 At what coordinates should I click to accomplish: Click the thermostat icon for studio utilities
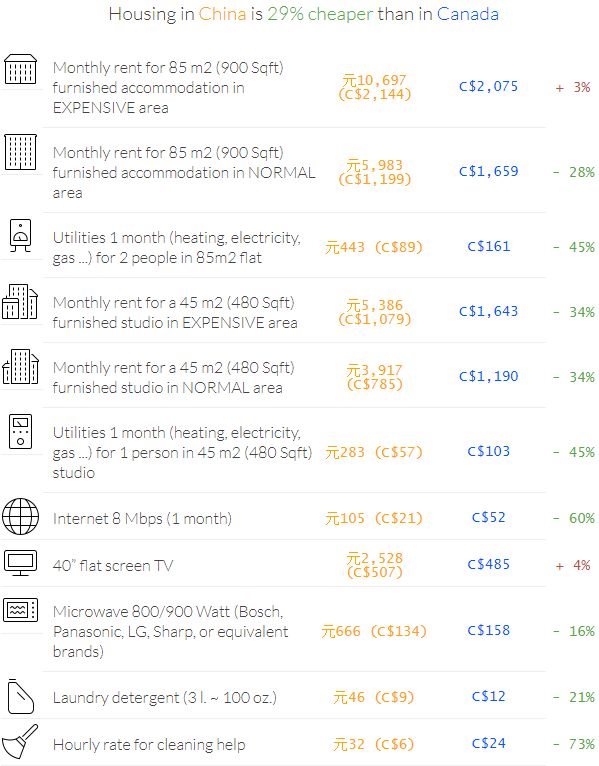21,431
